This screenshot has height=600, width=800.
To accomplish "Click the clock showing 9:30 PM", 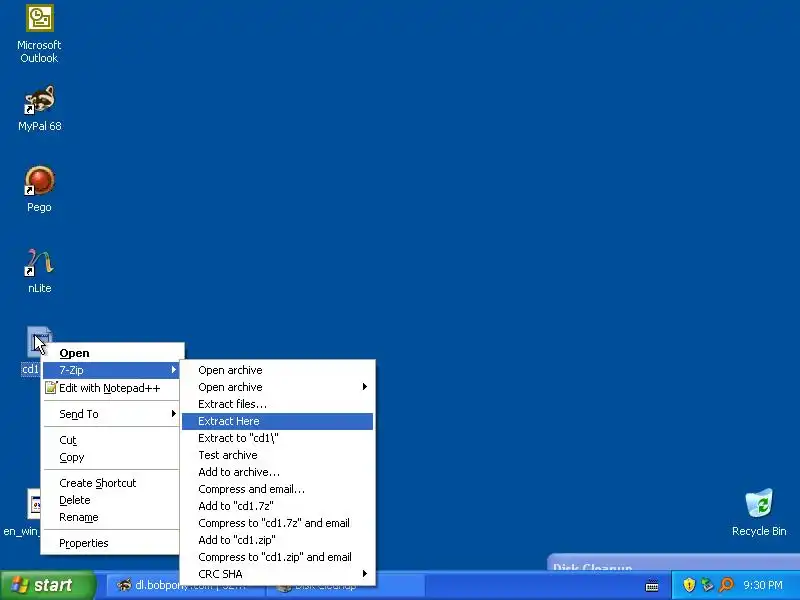I will (x=762, y=585).
